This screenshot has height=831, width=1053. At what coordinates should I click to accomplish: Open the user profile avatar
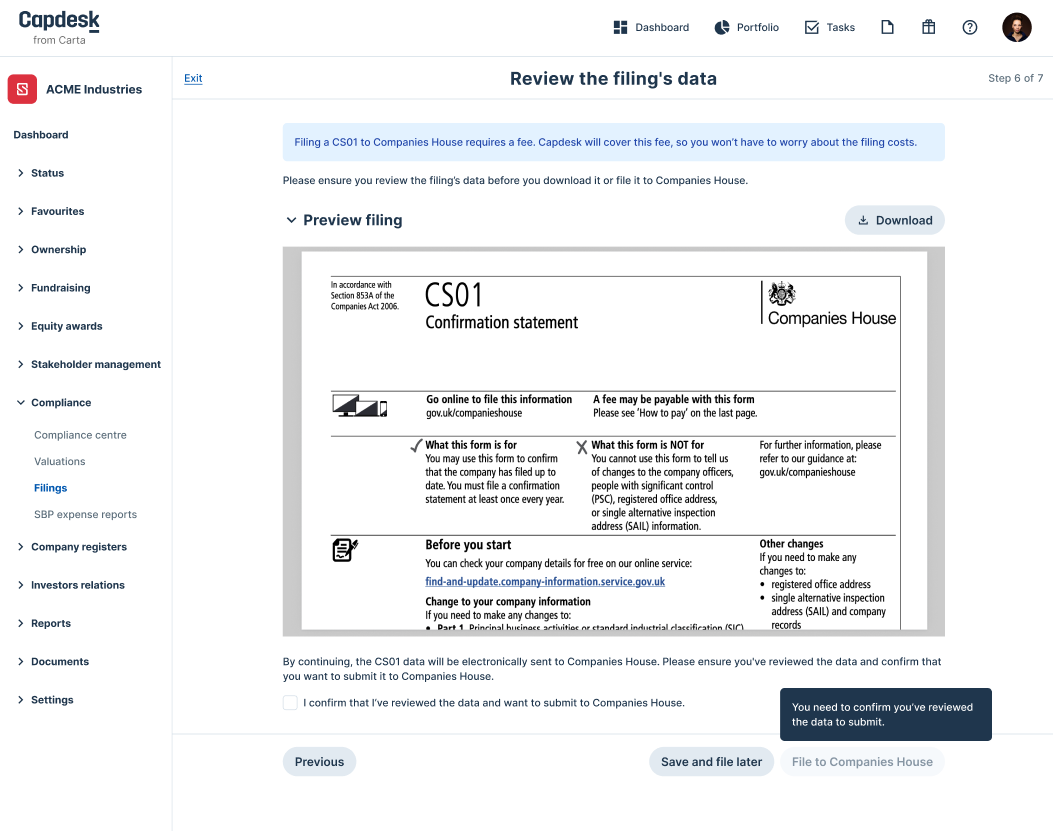pos(1016,27)
